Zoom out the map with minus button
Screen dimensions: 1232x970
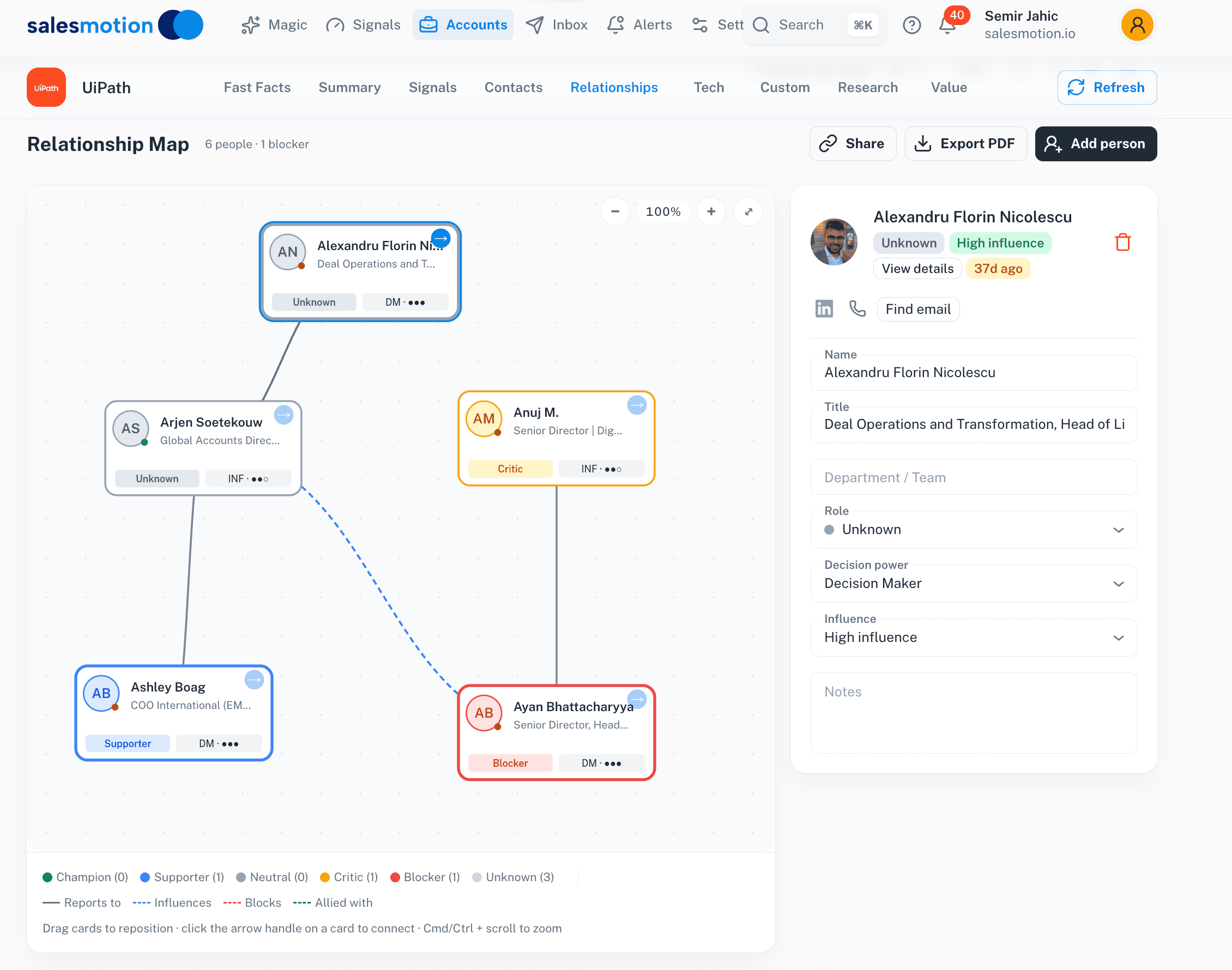point(615,211)
